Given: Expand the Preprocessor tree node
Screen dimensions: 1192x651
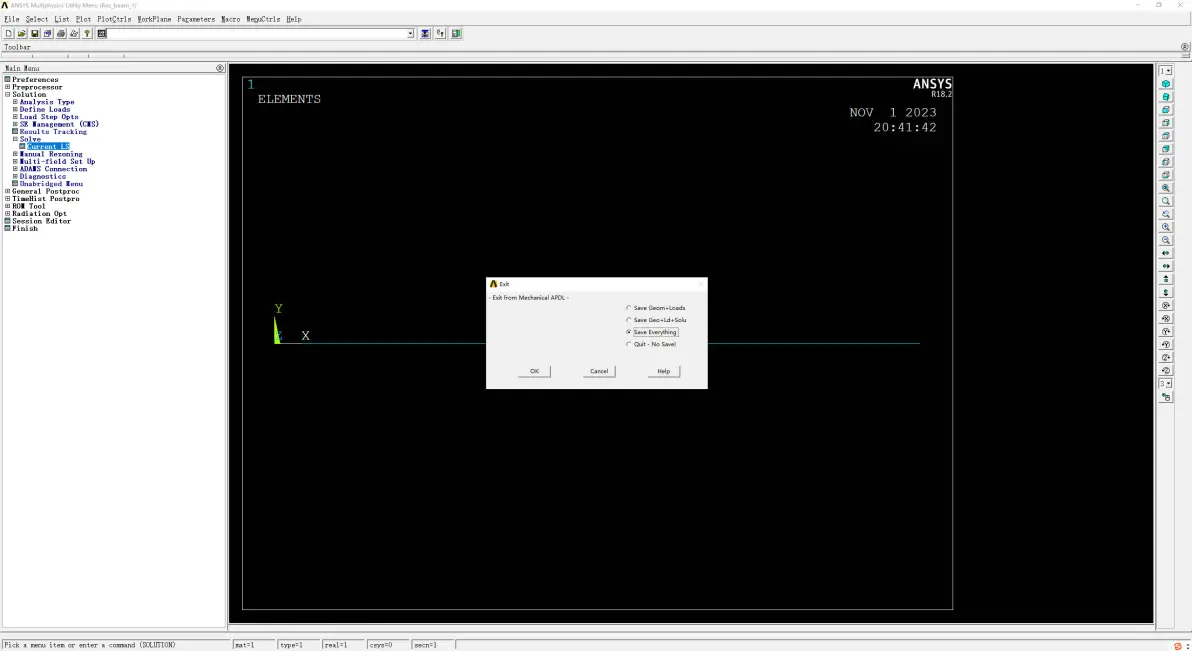Looking at the screenshot, I should point(8,87).
